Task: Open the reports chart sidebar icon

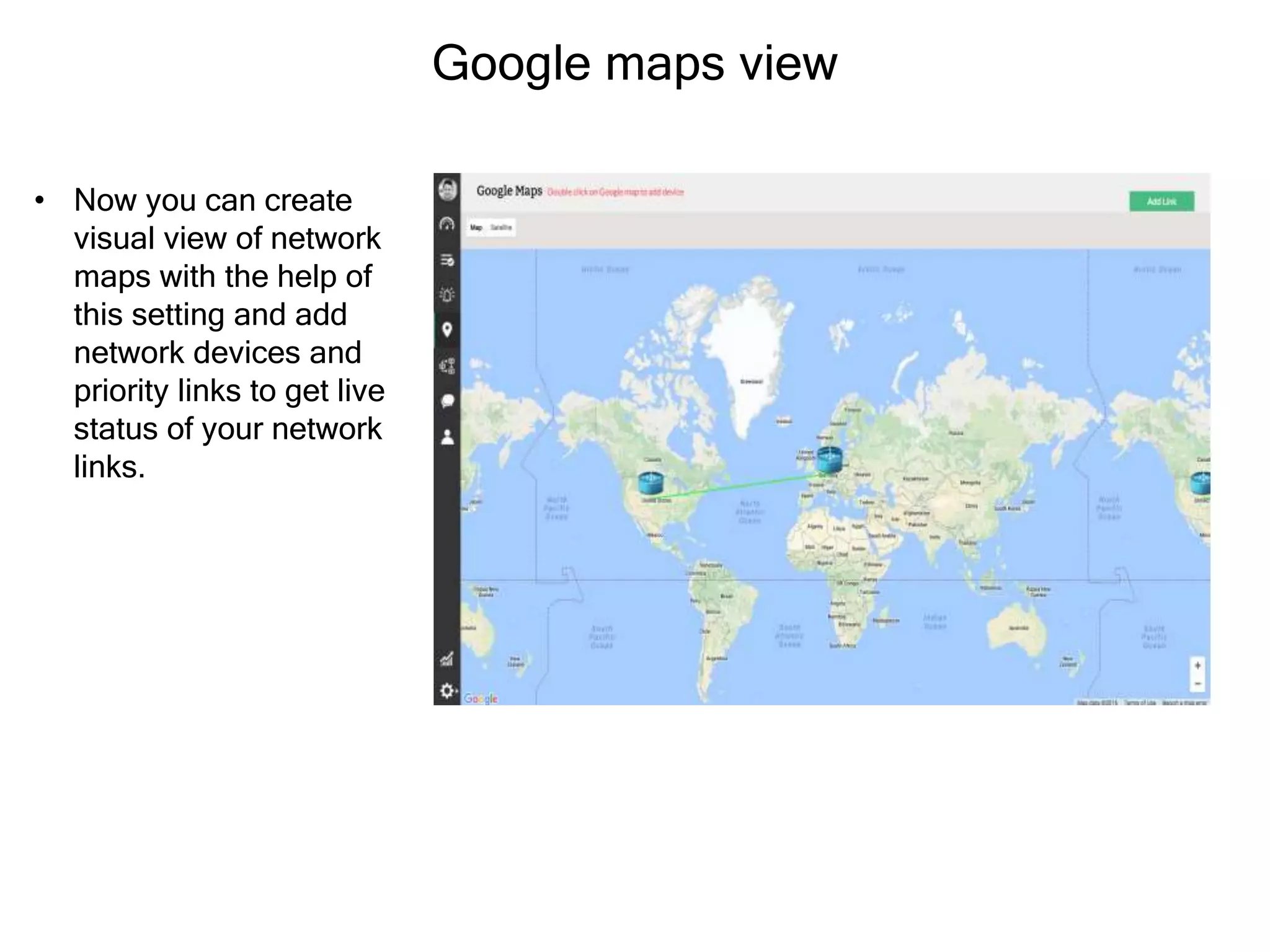Action: click(447, 659)
